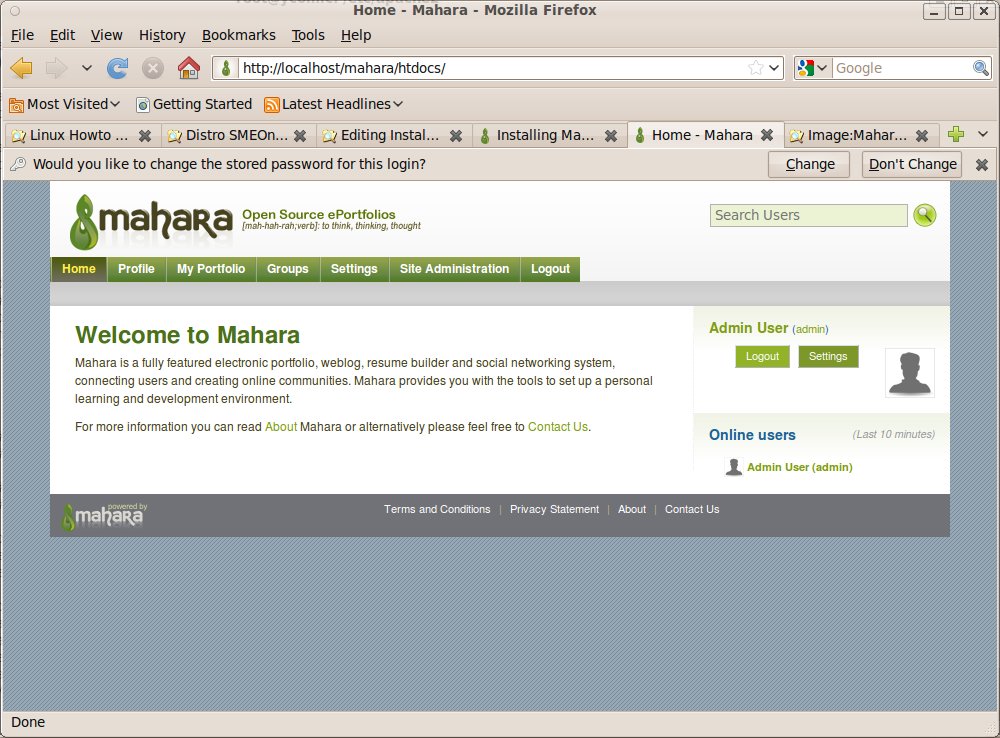Click the Google search magnifier icon

pyautogui.click(x=981, y=68)
